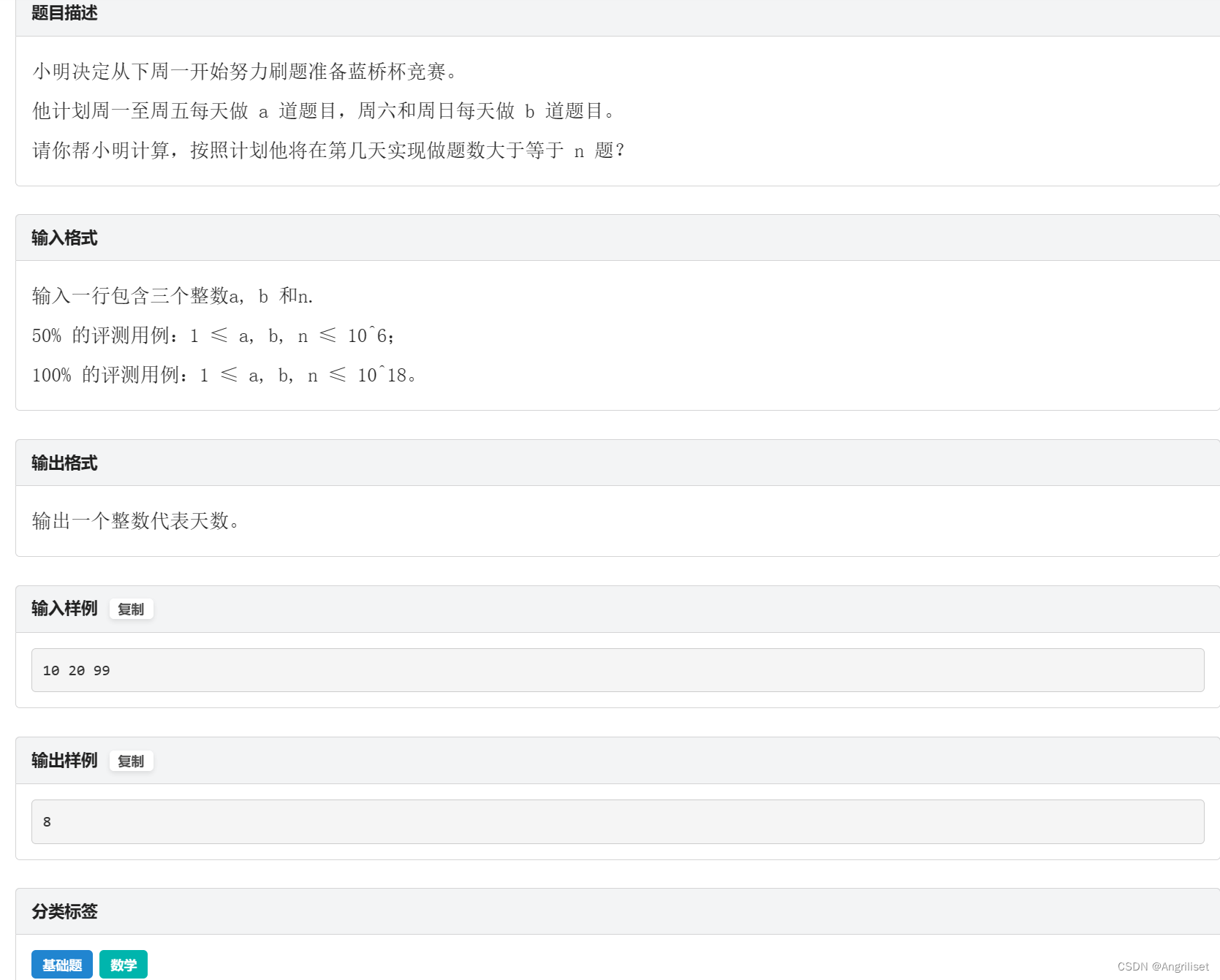
Task: Click the line starting '请你帮小明计算'
Action: pyautogui.click(x=329, y=151)
